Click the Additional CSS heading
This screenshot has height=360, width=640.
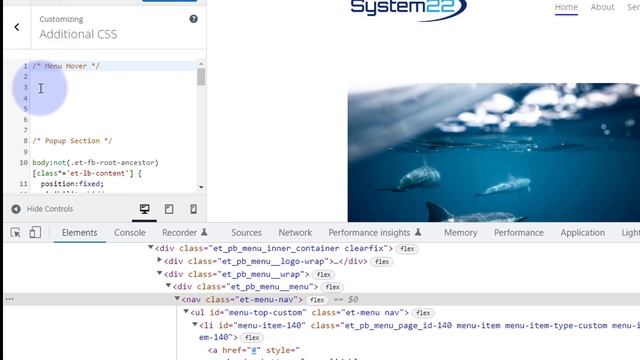[x=78, y=34]
